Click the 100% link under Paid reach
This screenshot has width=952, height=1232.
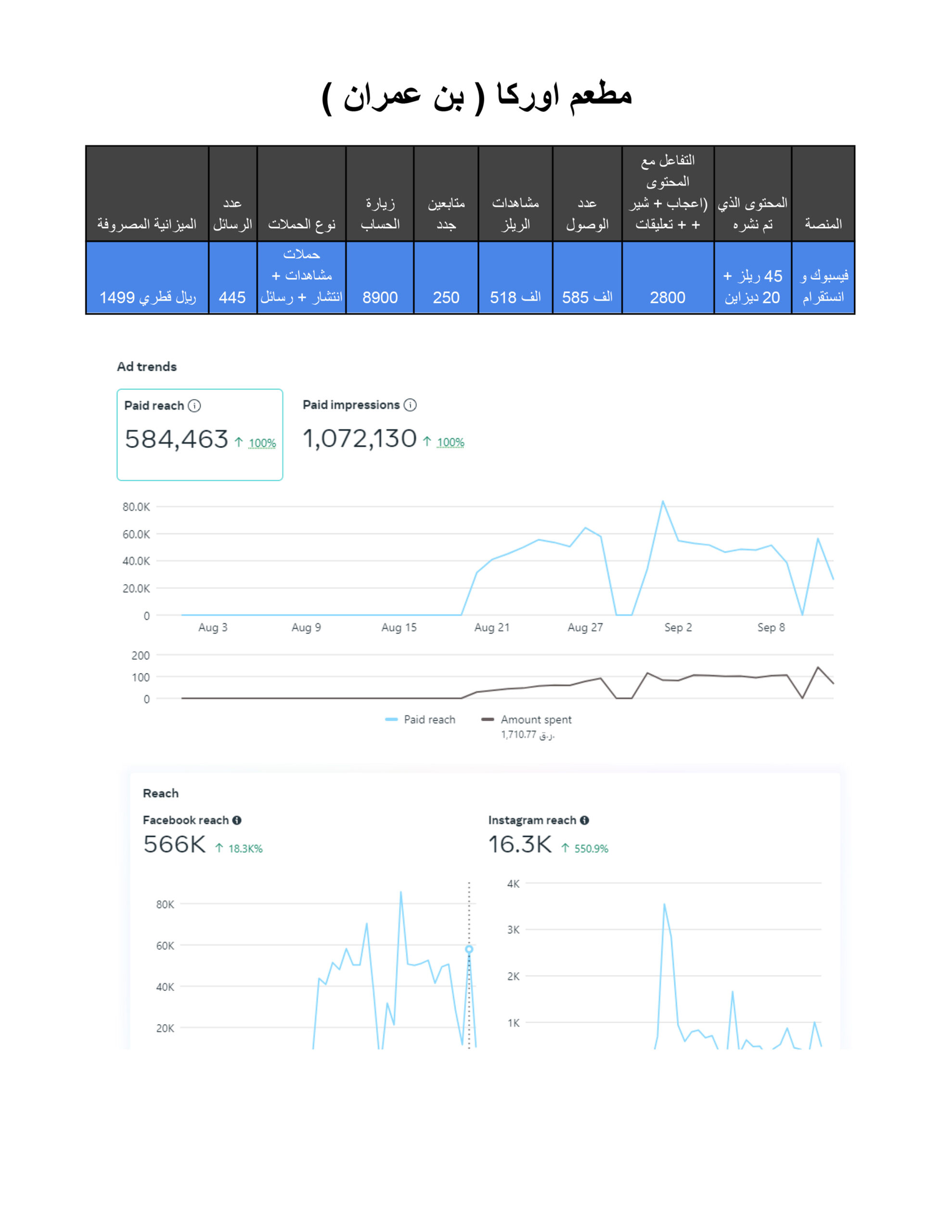tap(262, 443)
